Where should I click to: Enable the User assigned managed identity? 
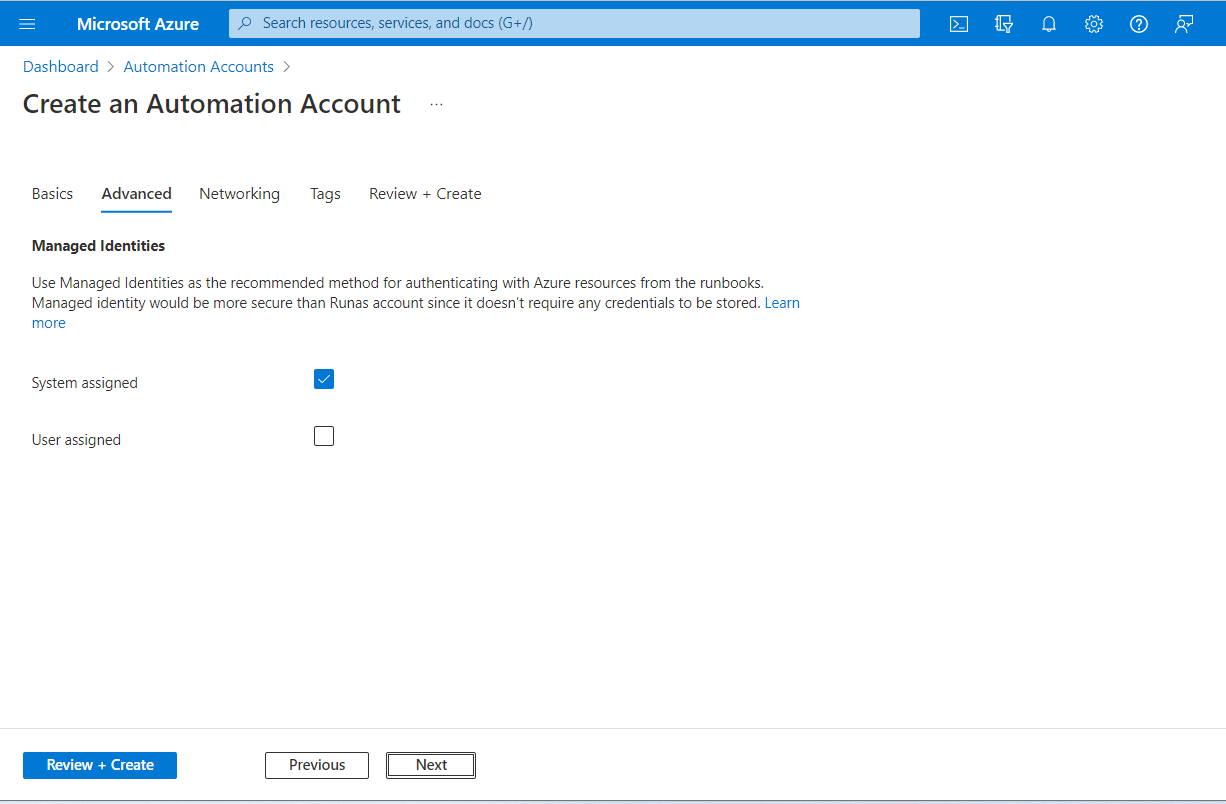point(323,436)
